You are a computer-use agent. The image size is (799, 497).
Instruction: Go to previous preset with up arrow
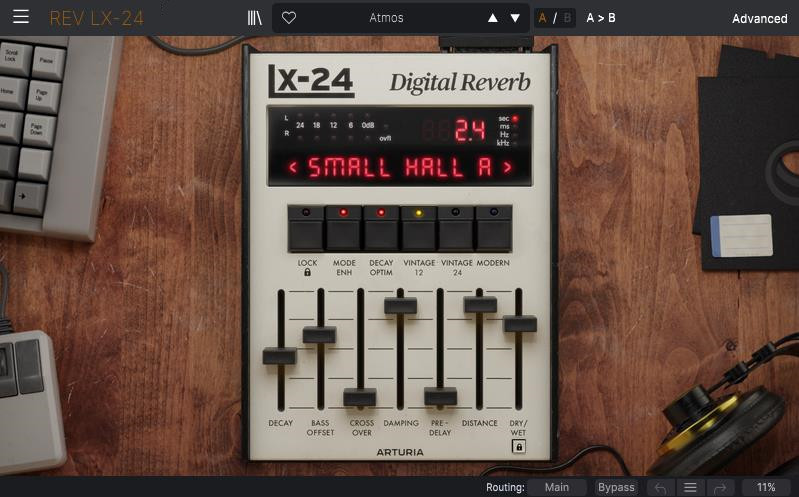pyautogui.click(x=493, y=18)
